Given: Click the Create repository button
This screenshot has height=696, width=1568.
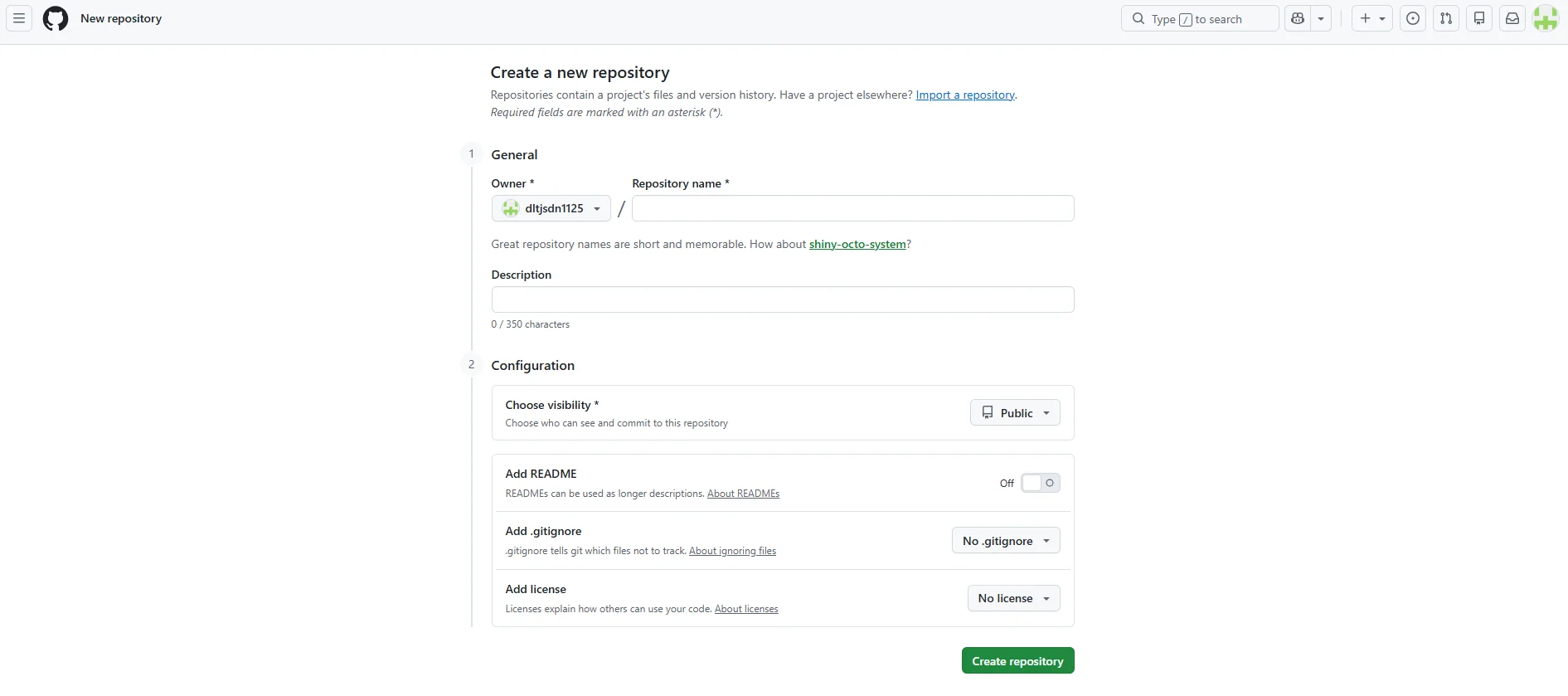Looking at the screenshot, I should pos(1018,660).
